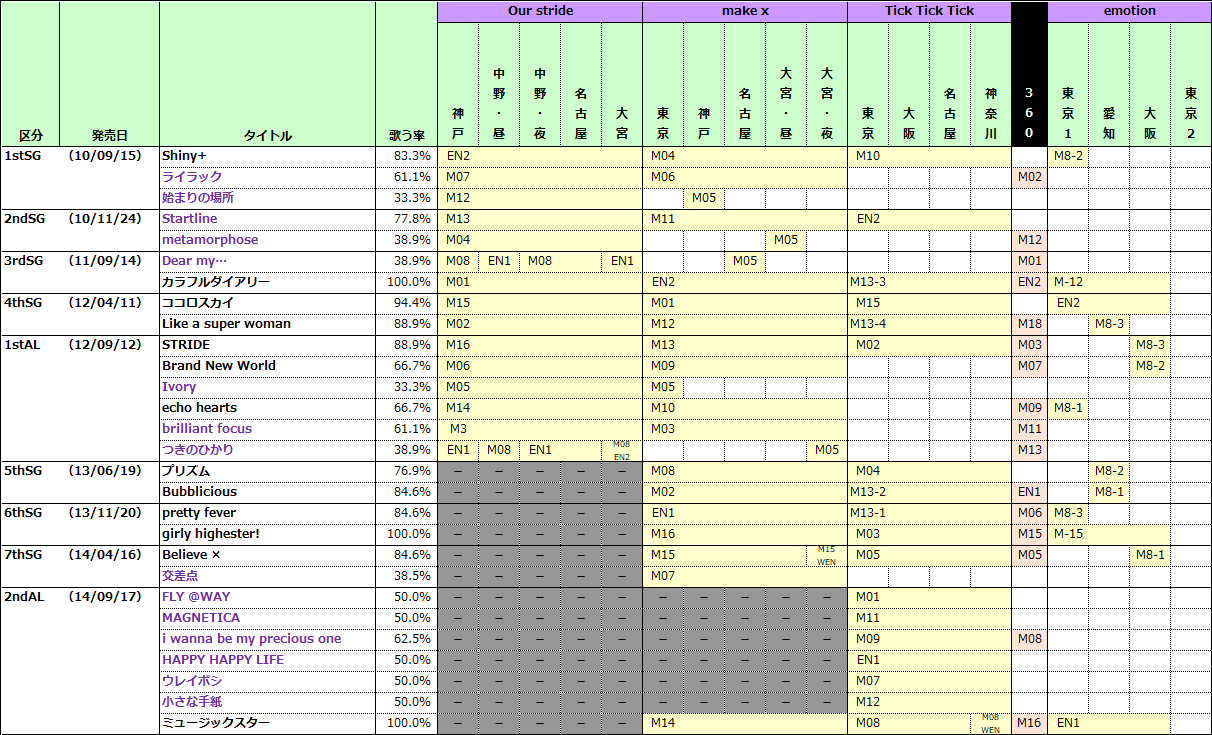Screen dimensions: 1212x735
Task: Click M16 cell in the ミュージックスター row
Action: click(x=1029, y=723)
